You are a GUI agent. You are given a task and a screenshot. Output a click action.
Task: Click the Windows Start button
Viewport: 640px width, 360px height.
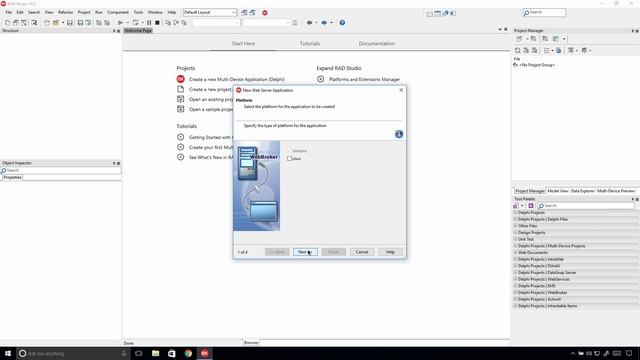(x=8, y=353)
